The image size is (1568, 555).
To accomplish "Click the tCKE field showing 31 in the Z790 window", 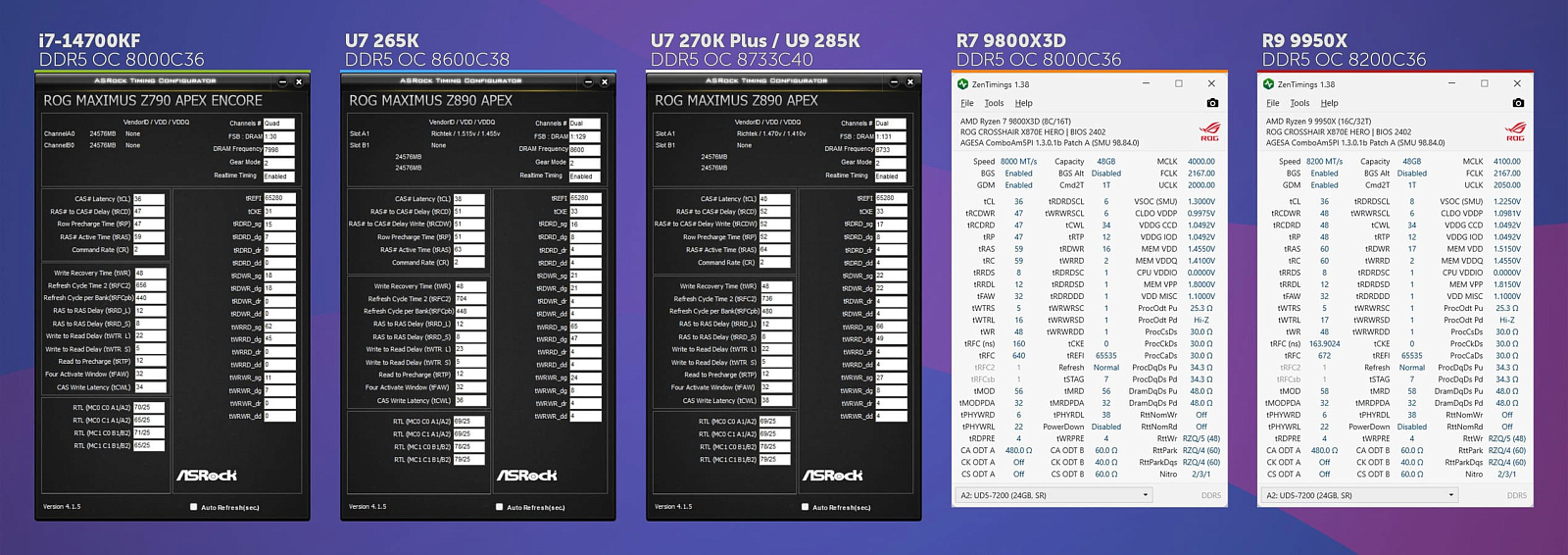I will [279, 211].
